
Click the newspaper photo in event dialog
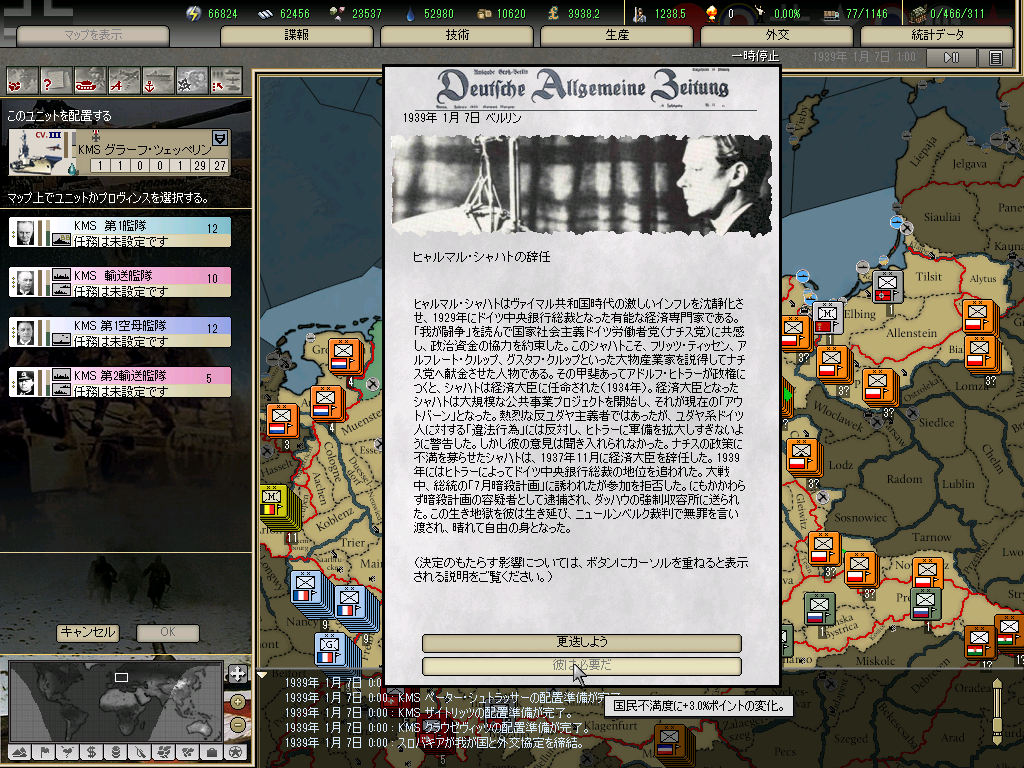tap(581, 185)
